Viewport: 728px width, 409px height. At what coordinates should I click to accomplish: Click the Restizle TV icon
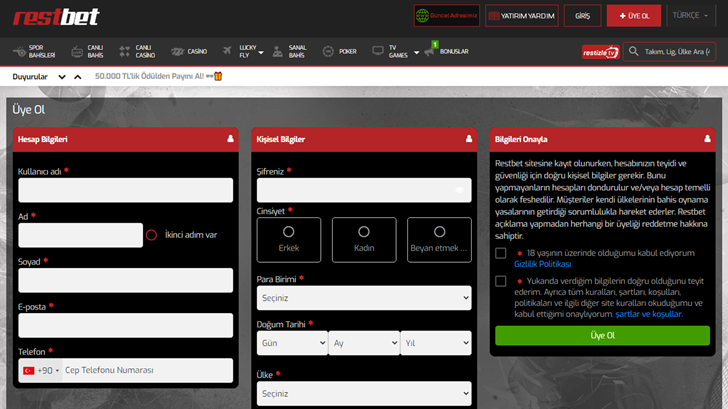600,52
